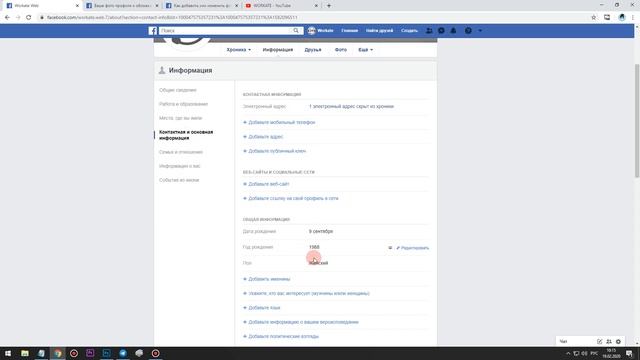Viewport: 640px width, 360px height.
Task: Open the Chrome three-dot menu
Action: 633,18
